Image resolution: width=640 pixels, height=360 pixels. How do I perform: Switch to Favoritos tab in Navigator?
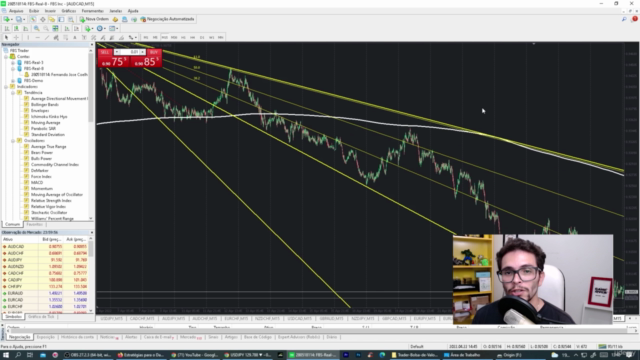(x=34, y=224)
